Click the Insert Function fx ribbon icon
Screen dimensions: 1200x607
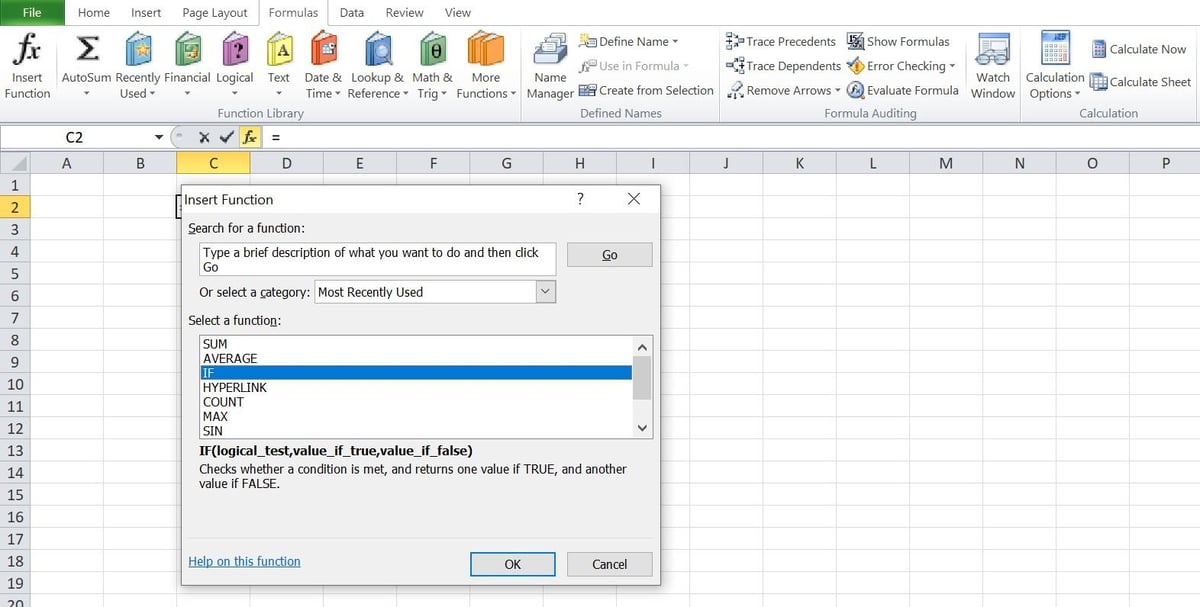click(27, 50)
